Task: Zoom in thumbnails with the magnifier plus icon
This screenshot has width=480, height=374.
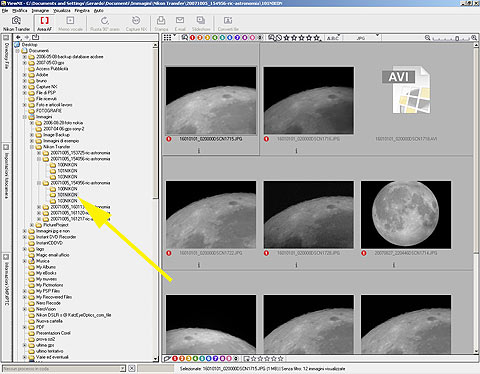Action: click(474, 38)
